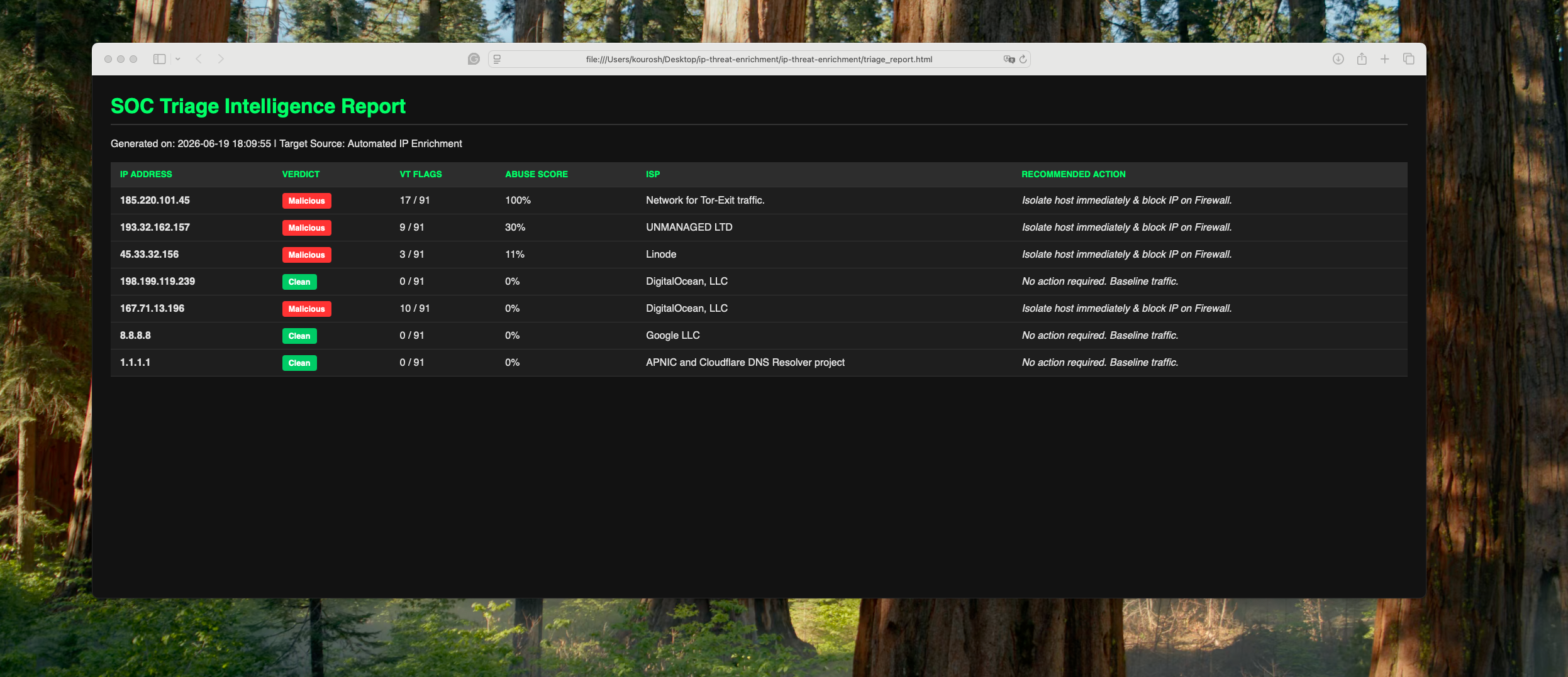The width and height of the screenshot is (1568, 677).
Task: Click ISP DigitalOcean, LLC for 167.71.13.196
Action: 687,308
